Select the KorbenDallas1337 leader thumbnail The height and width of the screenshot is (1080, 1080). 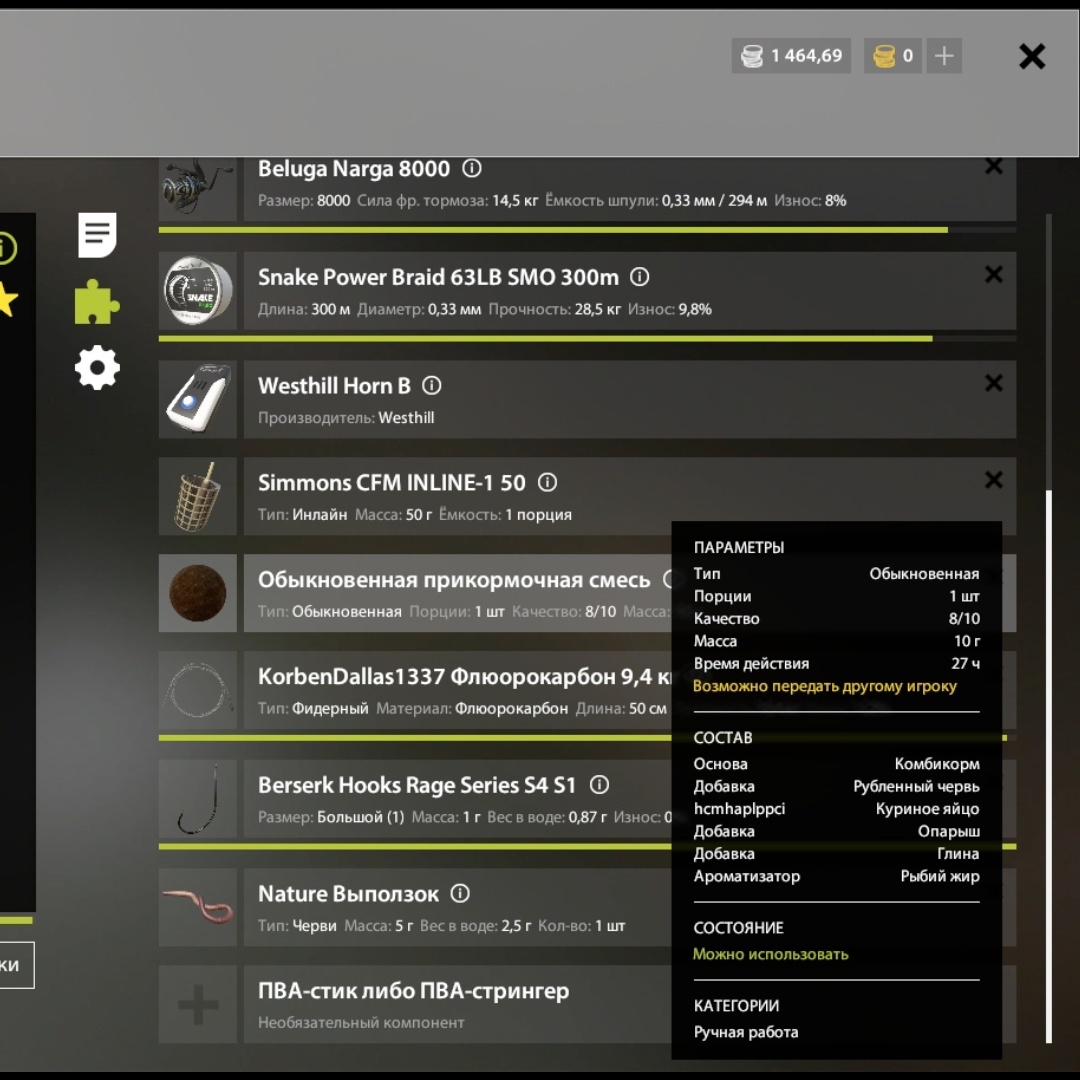(x=198, y=690)
